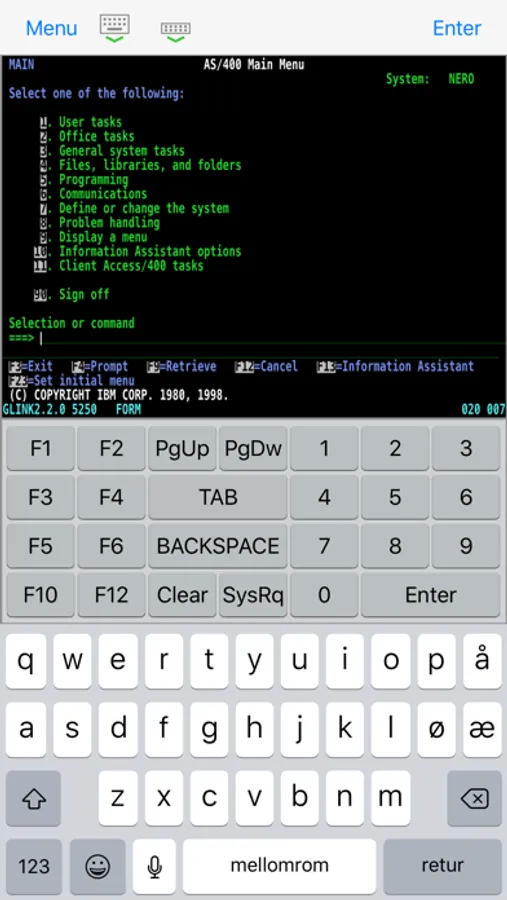The image size is (507, 900).
Task: Switch to the 123 numeric keyboard
Action: [34, 867]
